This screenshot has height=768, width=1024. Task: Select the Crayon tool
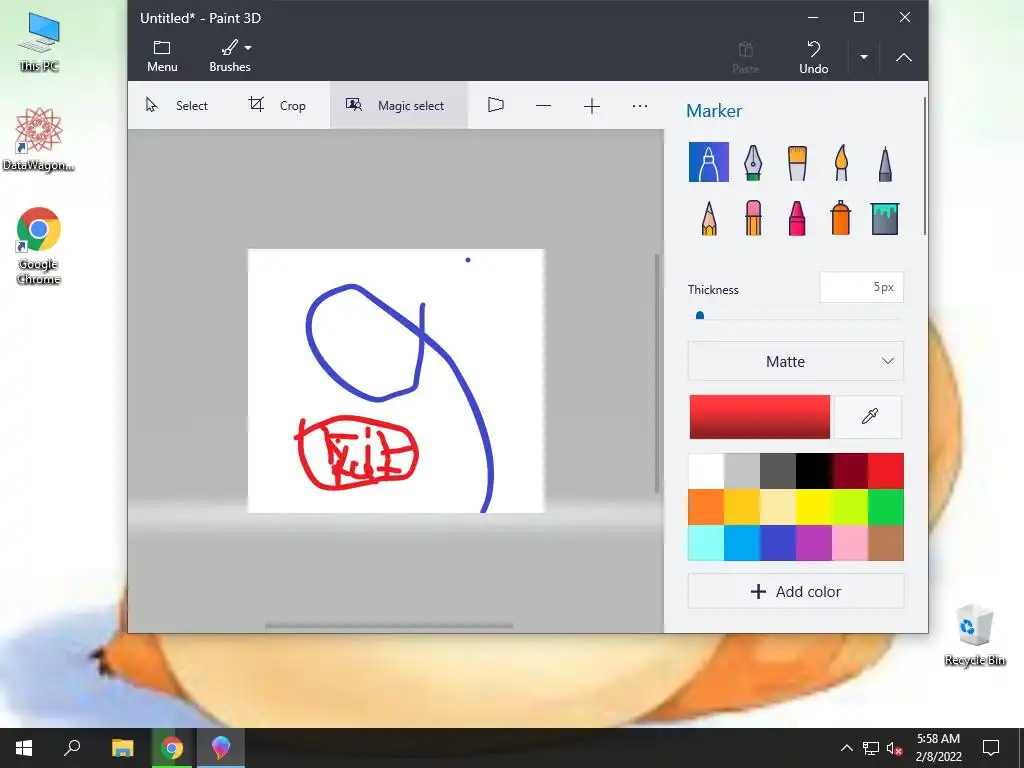(x=797, y=217)
